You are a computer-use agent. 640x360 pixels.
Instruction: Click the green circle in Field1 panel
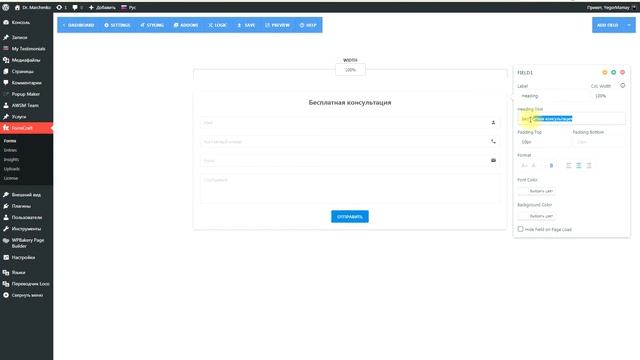613,72
